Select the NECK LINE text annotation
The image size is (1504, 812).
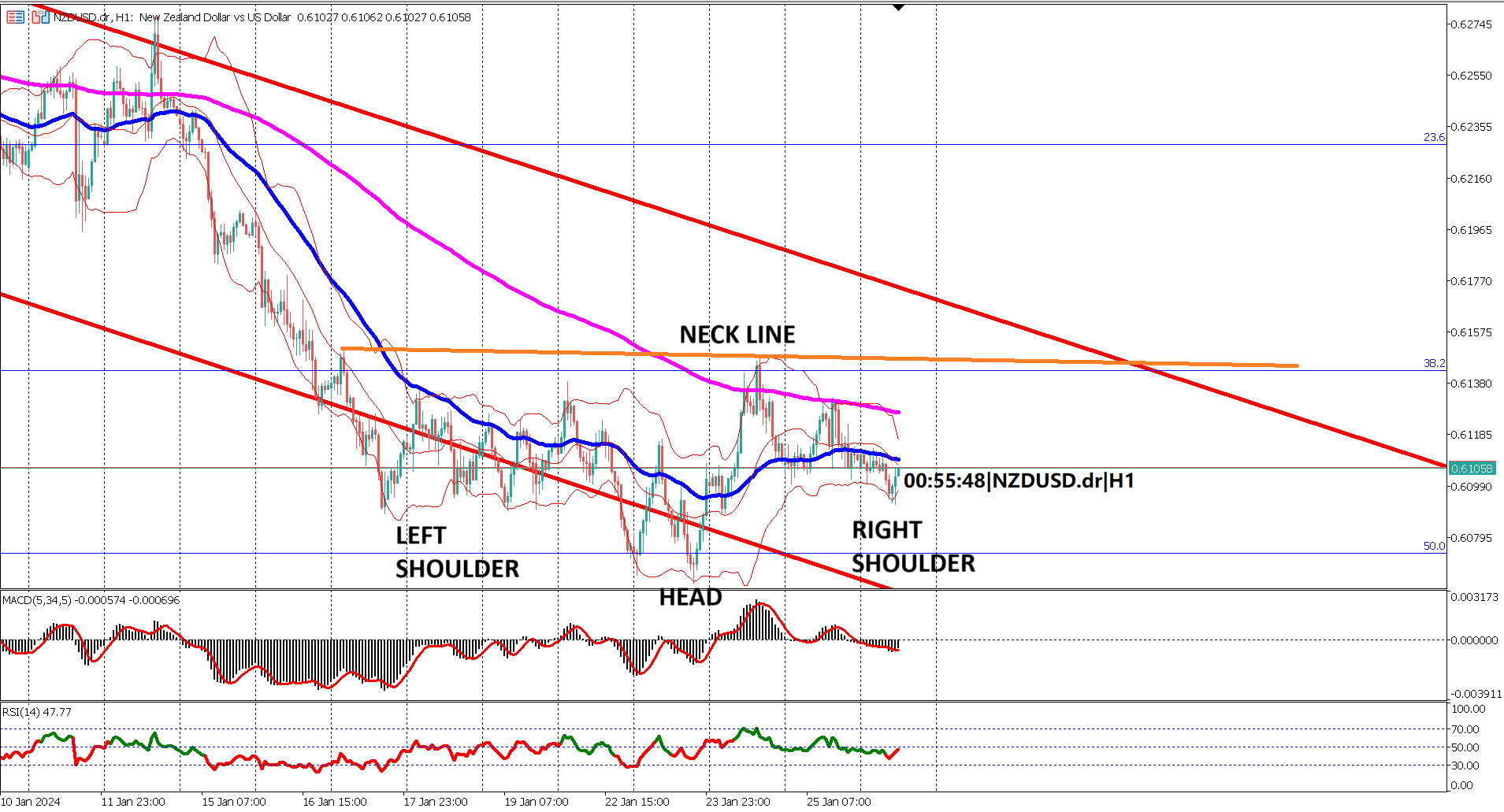point(738,334)
